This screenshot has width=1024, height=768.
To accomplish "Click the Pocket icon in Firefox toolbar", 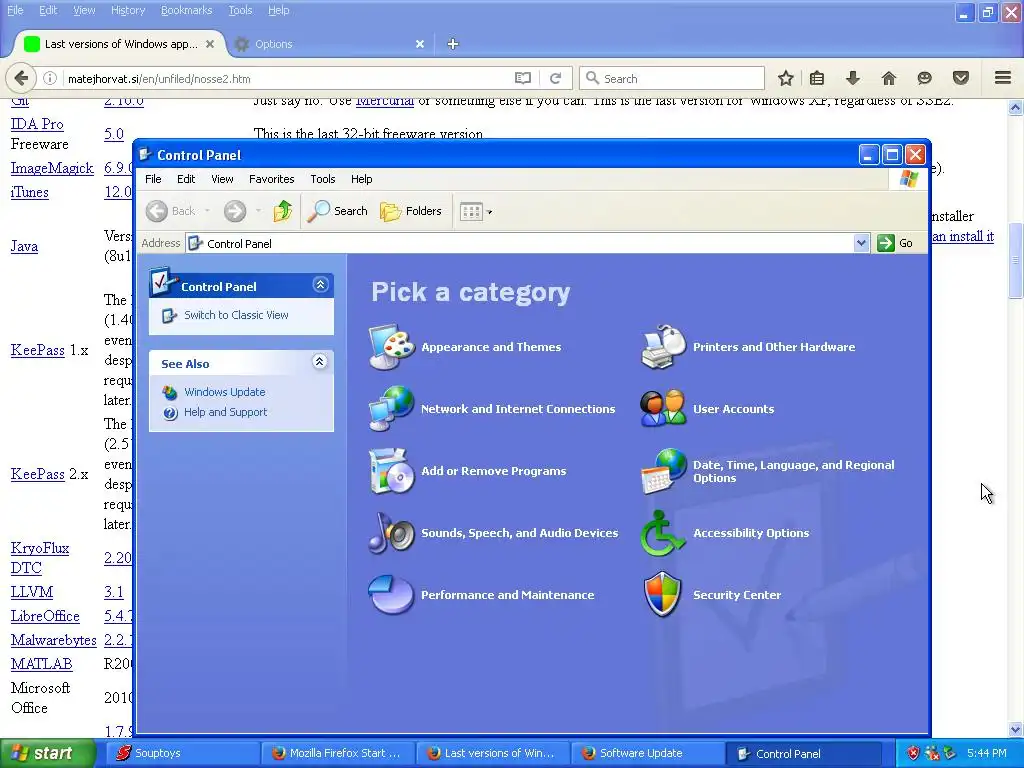I will tap(961, 78).
